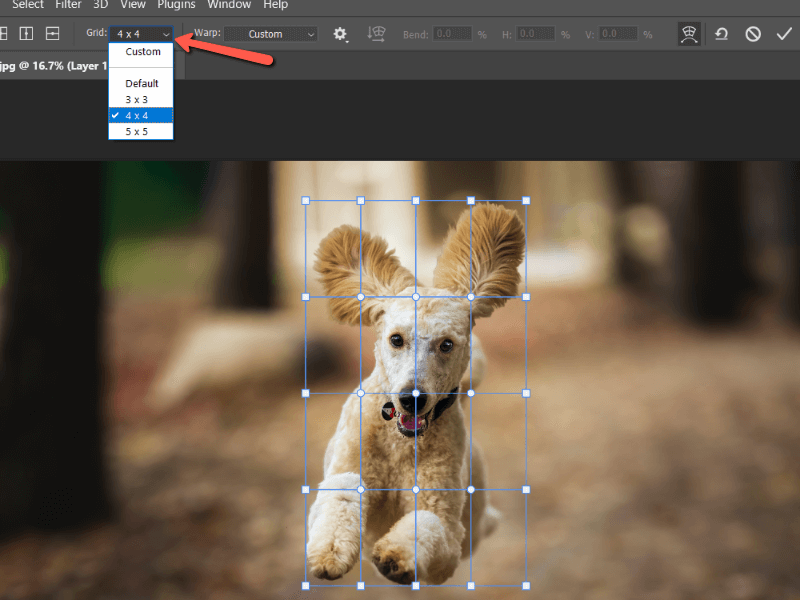Cancel the transform with the circle-slash icon
Viewport: 800px width, 600px height.
pos(753,33)
